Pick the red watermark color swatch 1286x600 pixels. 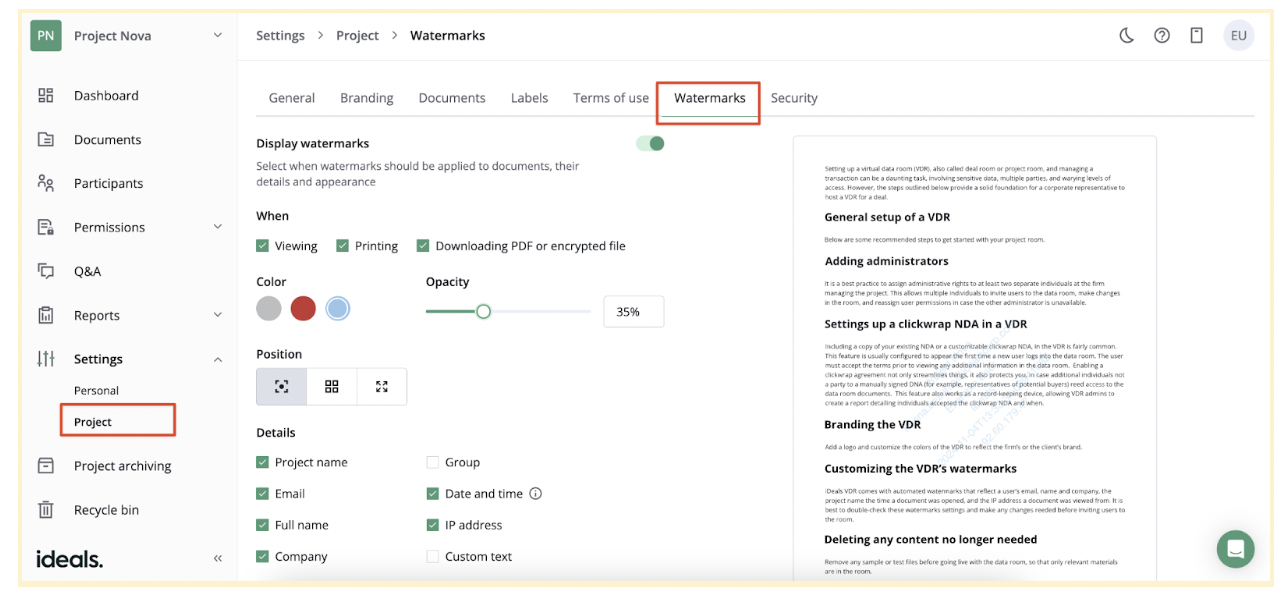point(303,309)
